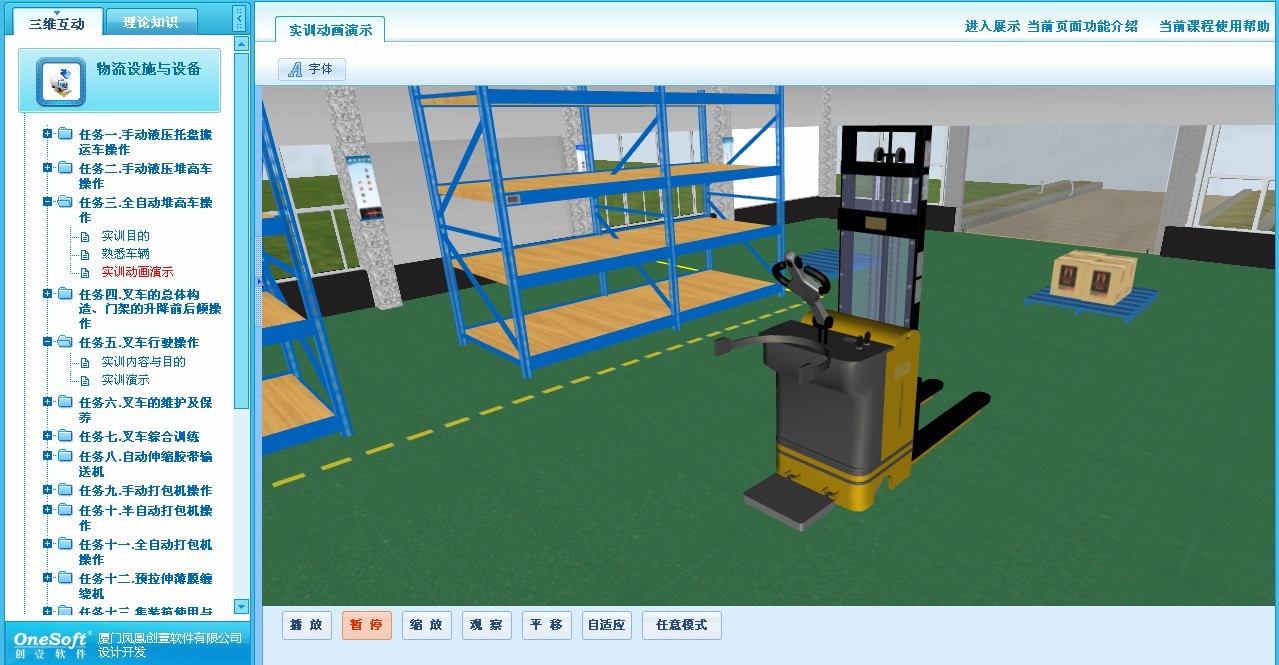Click the document icon beside 实训目的

pyautogui.click(x=86, y=236)
